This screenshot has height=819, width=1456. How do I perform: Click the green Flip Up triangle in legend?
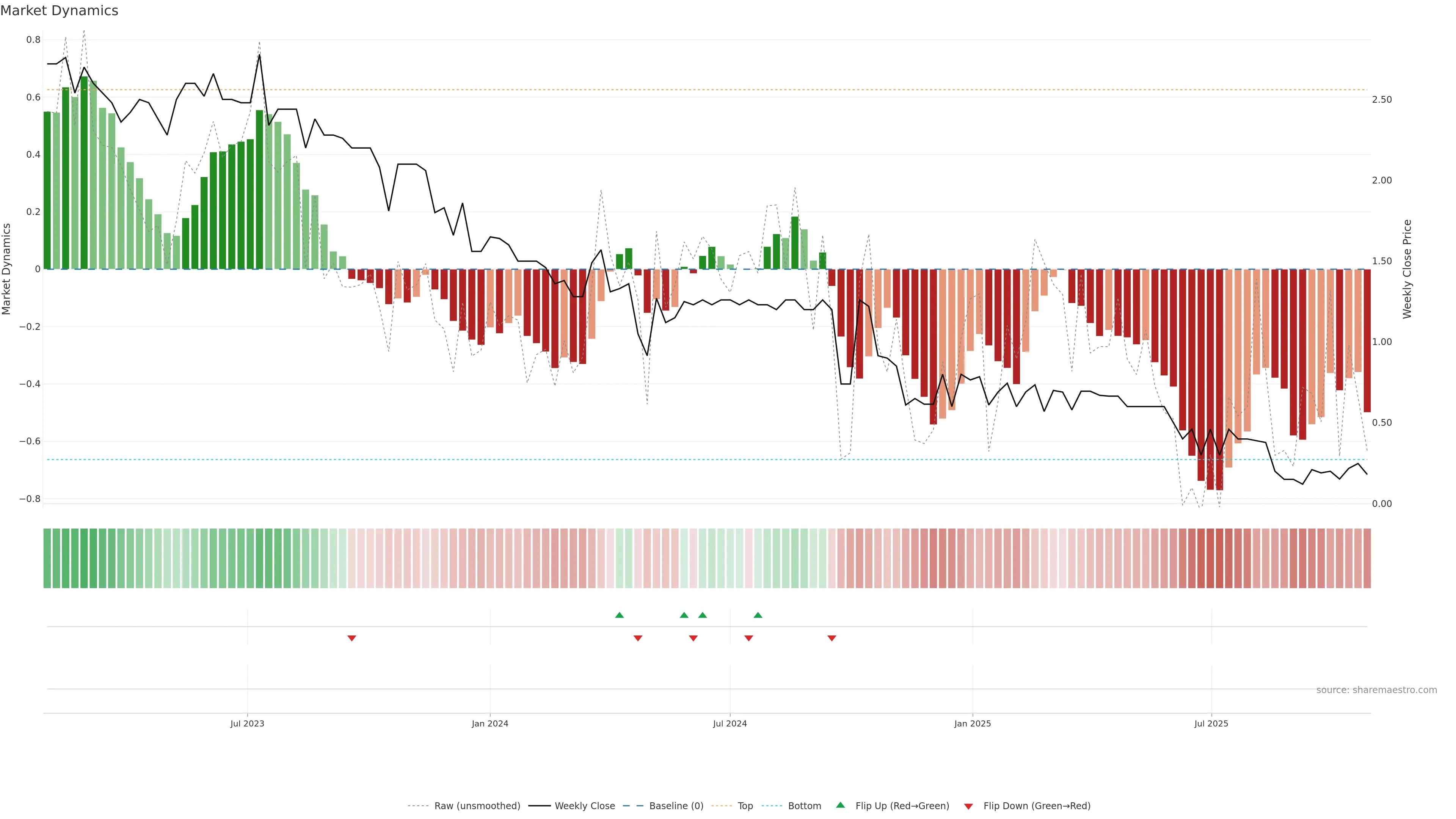(x=841, y=805)
